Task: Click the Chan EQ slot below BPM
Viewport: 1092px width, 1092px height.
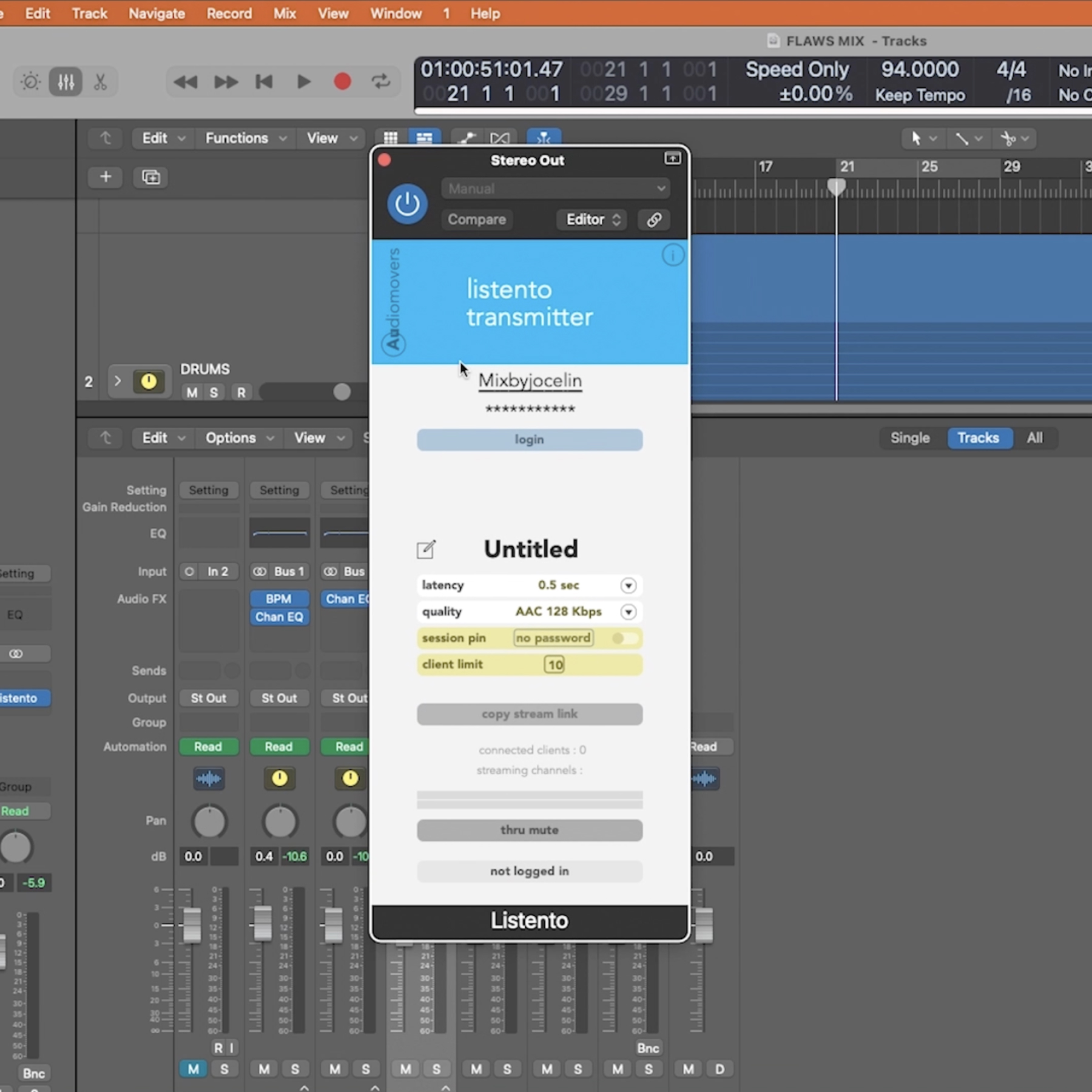Action: [279, 617]
